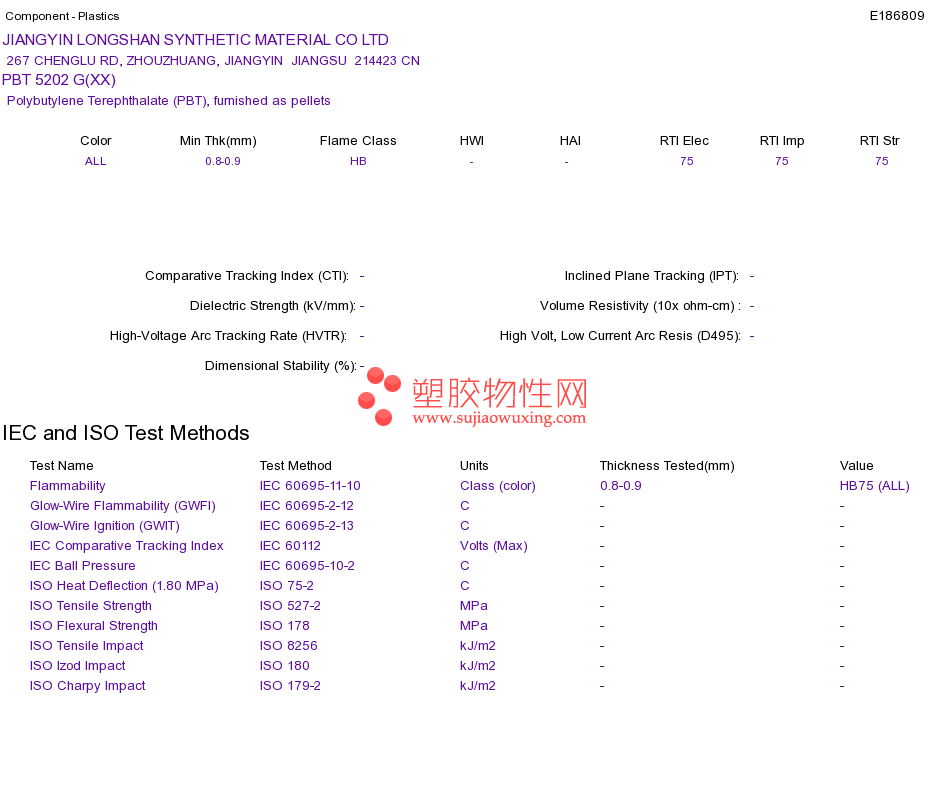Select test method IEC 60695-2-13

click(307, 525)
